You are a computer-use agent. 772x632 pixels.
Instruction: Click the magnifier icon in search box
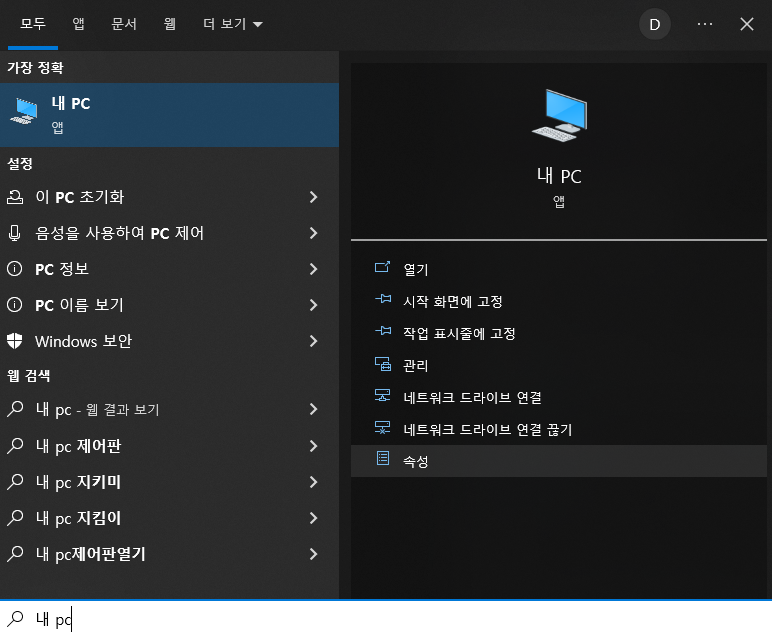[x=15, y=618]
